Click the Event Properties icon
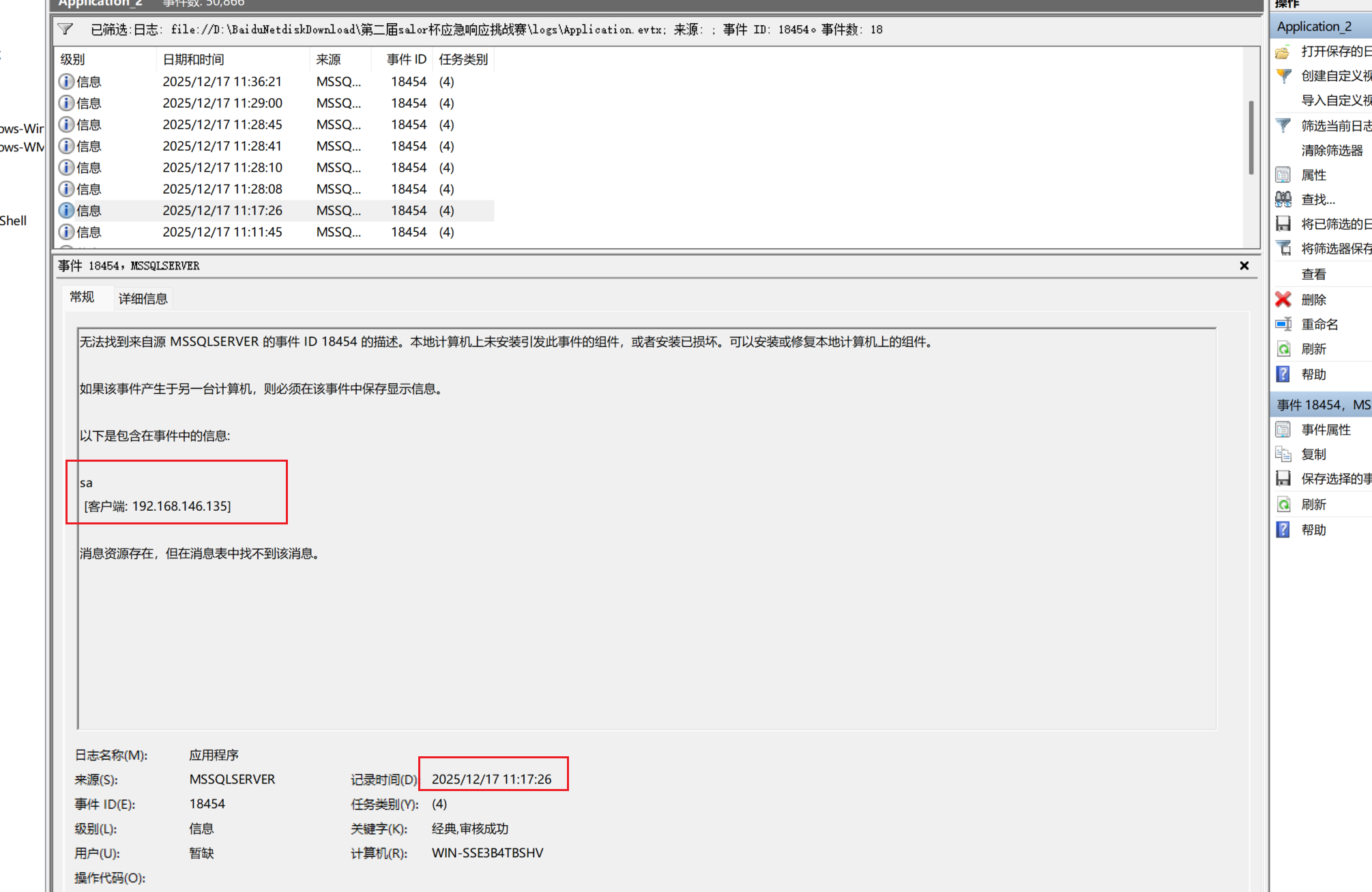The width and height of the screenshot is (1372, 892). coord(1283,430)
